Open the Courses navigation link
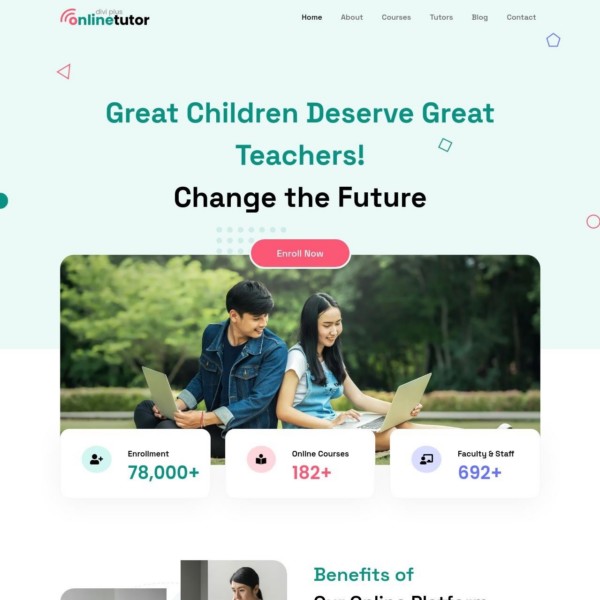This screenshot has height=600, width=600. tap(396, 17)
